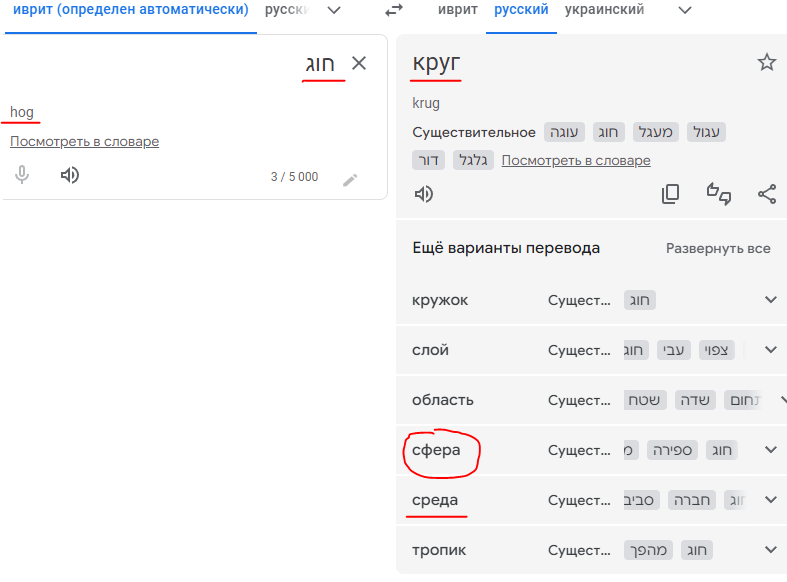Click the microphone voice input icon
Viewport: 787px width, 582px height.
click(22, 175)
